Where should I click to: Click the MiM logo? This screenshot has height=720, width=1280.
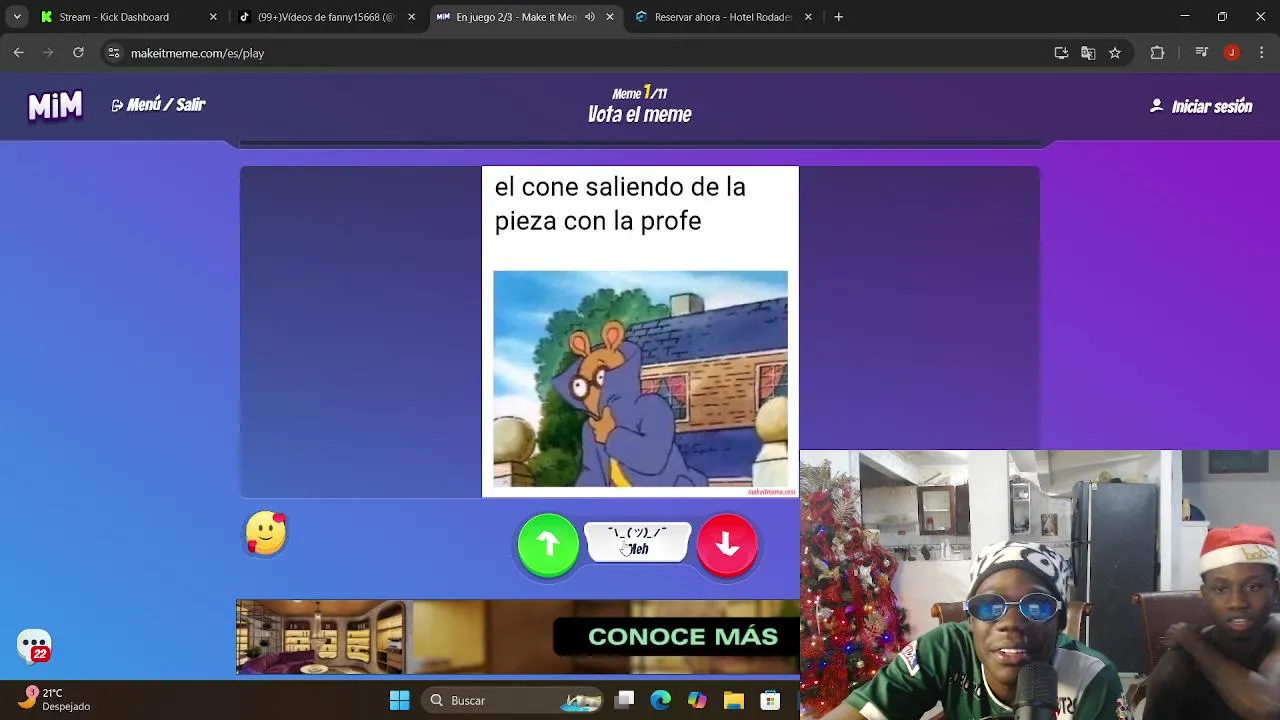55,105
